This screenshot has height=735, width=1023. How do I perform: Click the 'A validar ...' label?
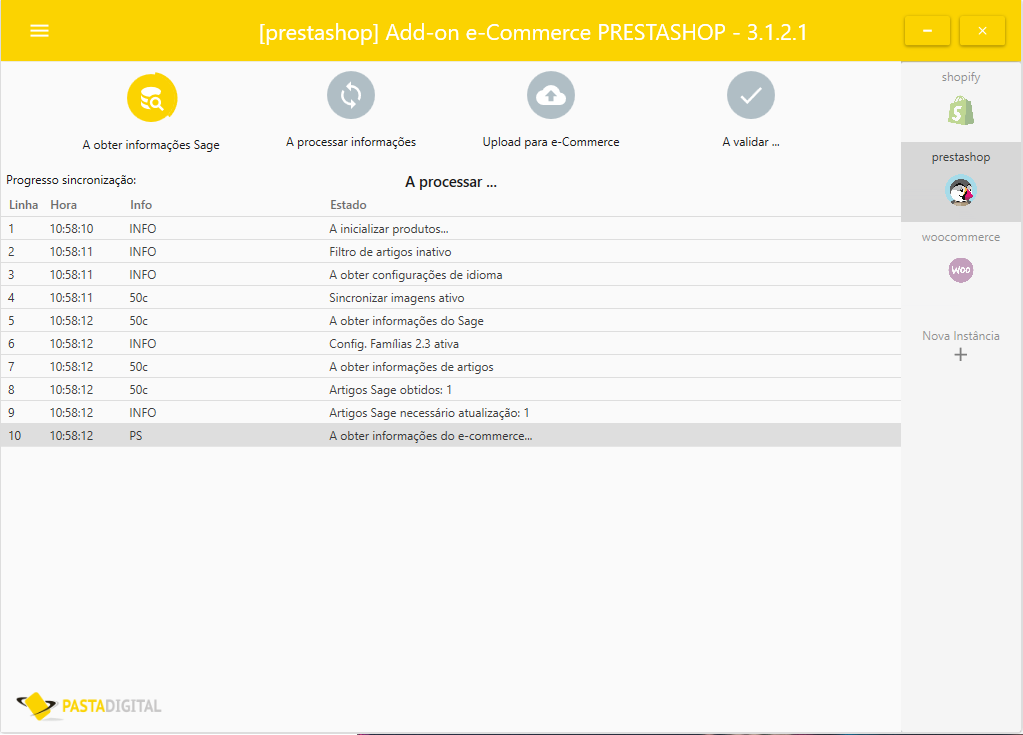point(751,142)
